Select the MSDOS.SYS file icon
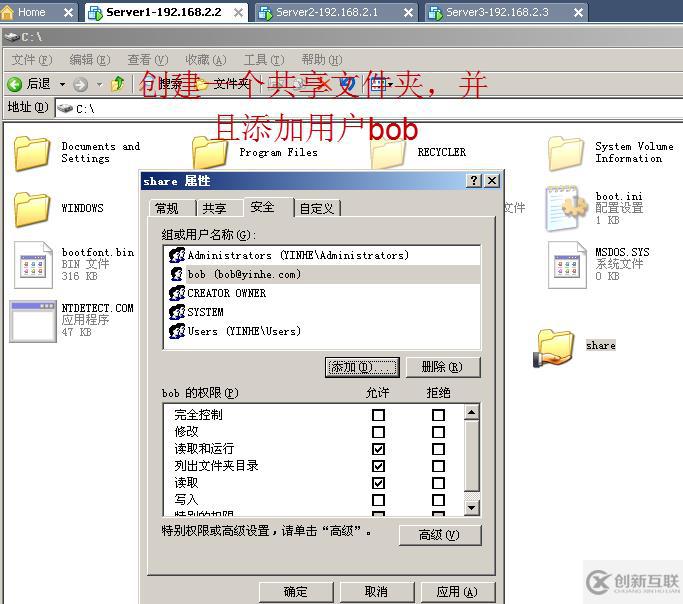Viewport: 683px width, 604px height. 567,265
